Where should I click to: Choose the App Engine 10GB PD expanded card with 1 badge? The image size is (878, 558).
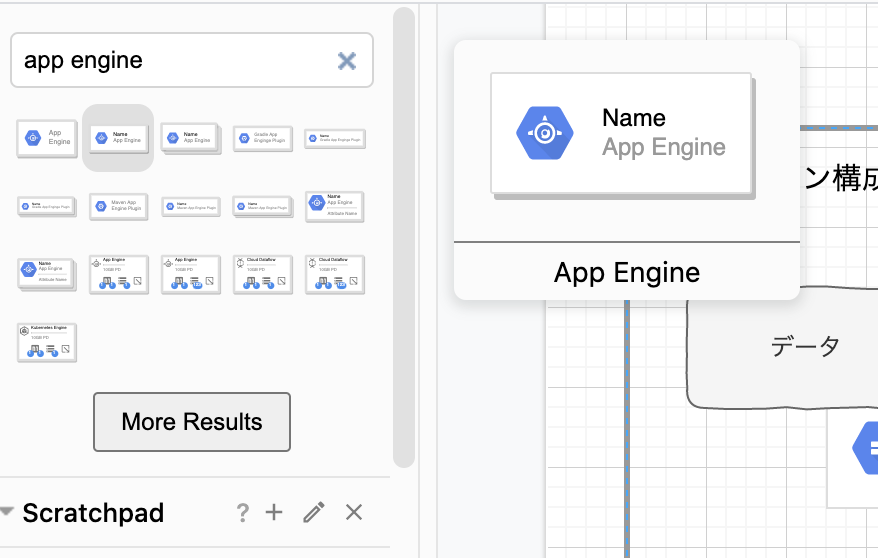(119, 275)
